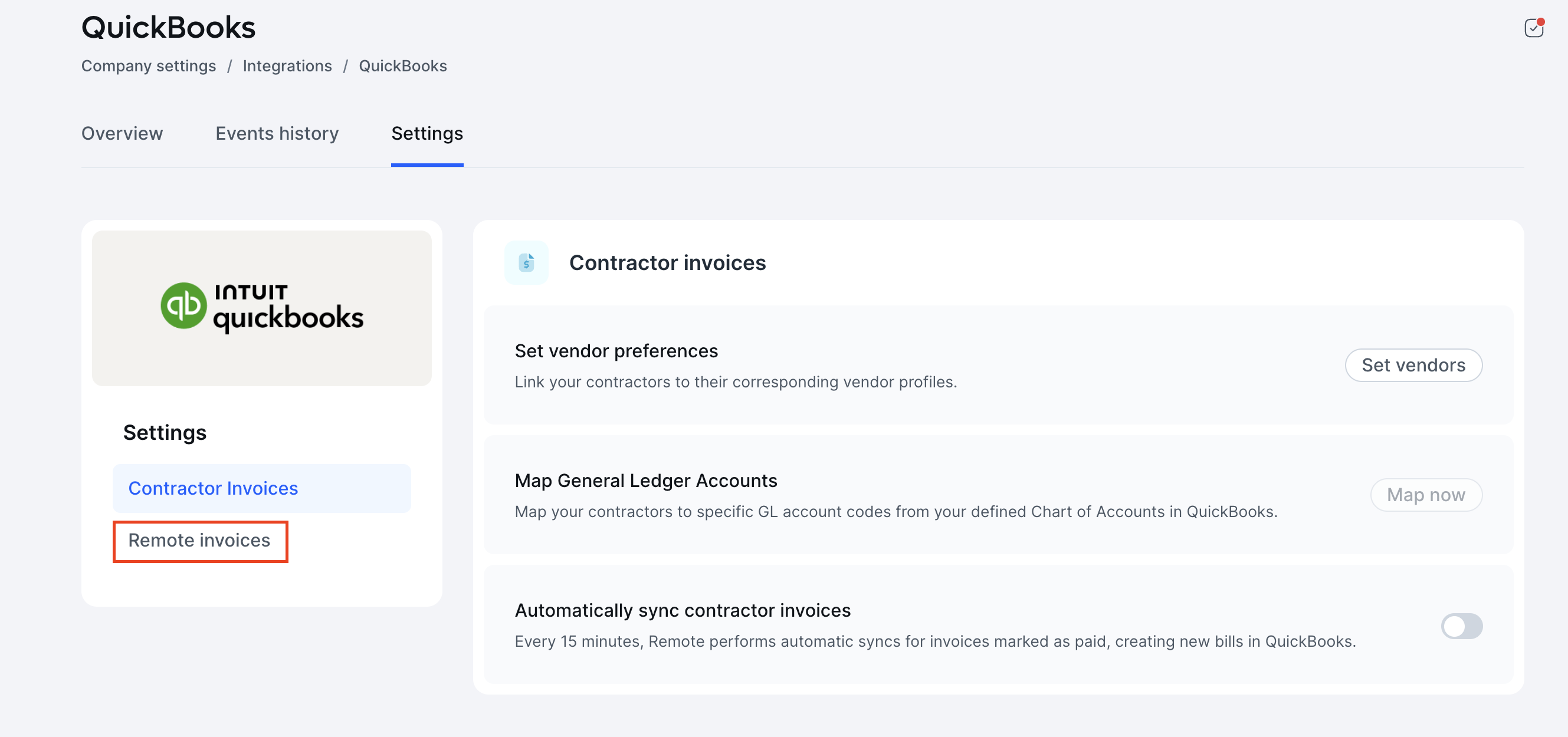Click the 'Map your contractors to specific GL account codes' description

point(896,511)
